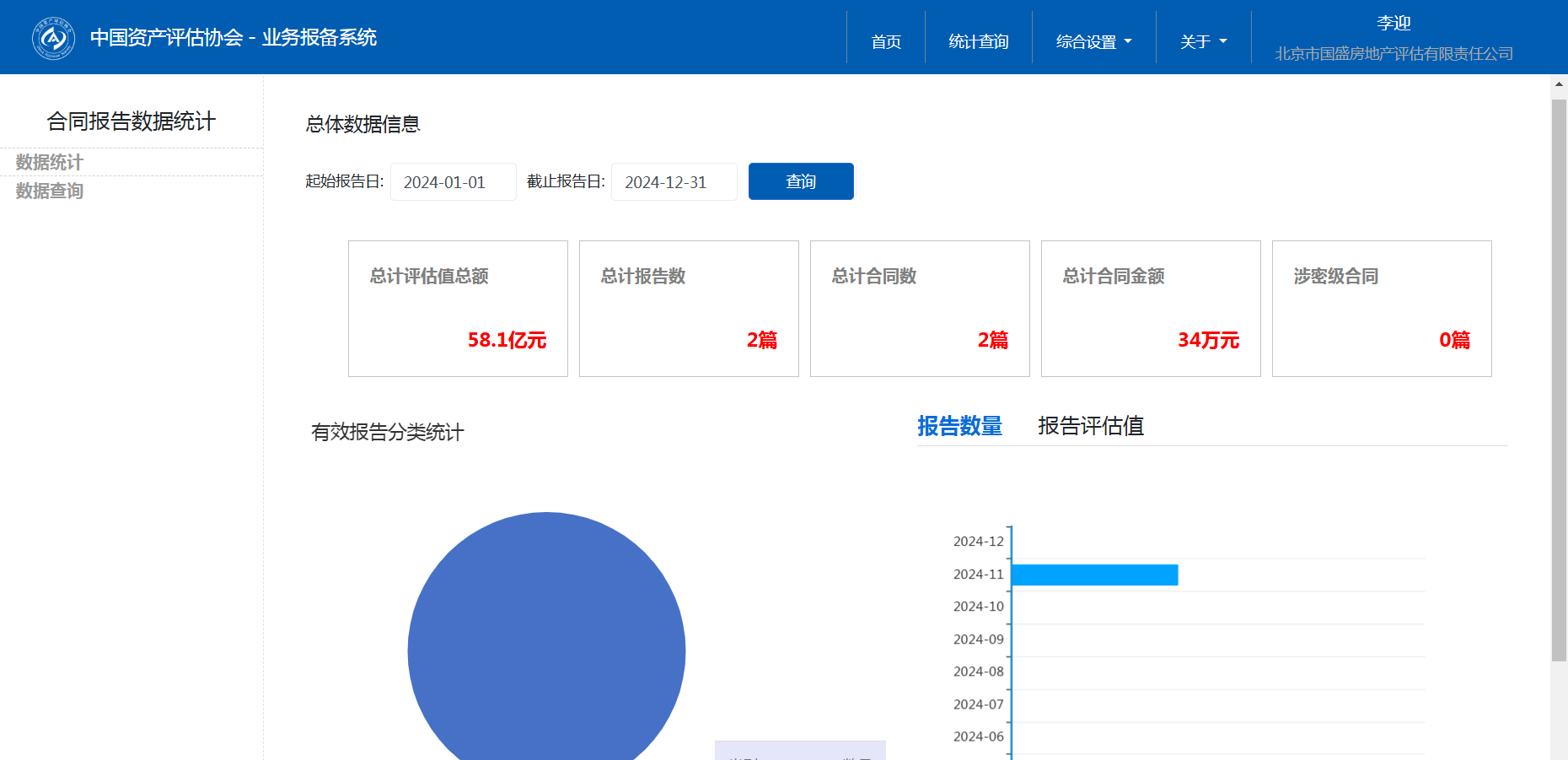The width and height of the screenshot is (1568, 760).
Task: Click the 总计评估值总额 card
Action: [x=458, y=309]
